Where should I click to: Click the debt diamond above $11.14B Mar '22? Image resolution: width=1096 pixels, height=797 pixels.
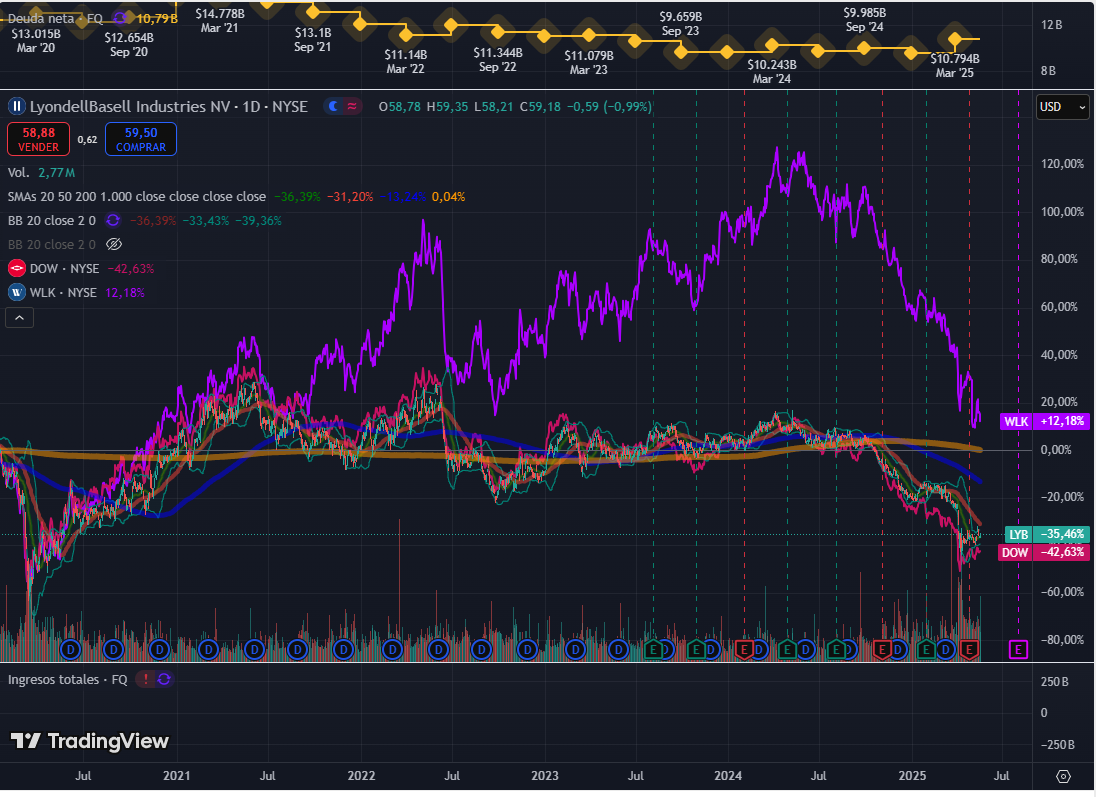pyautogui.click(x=405, y=34)
